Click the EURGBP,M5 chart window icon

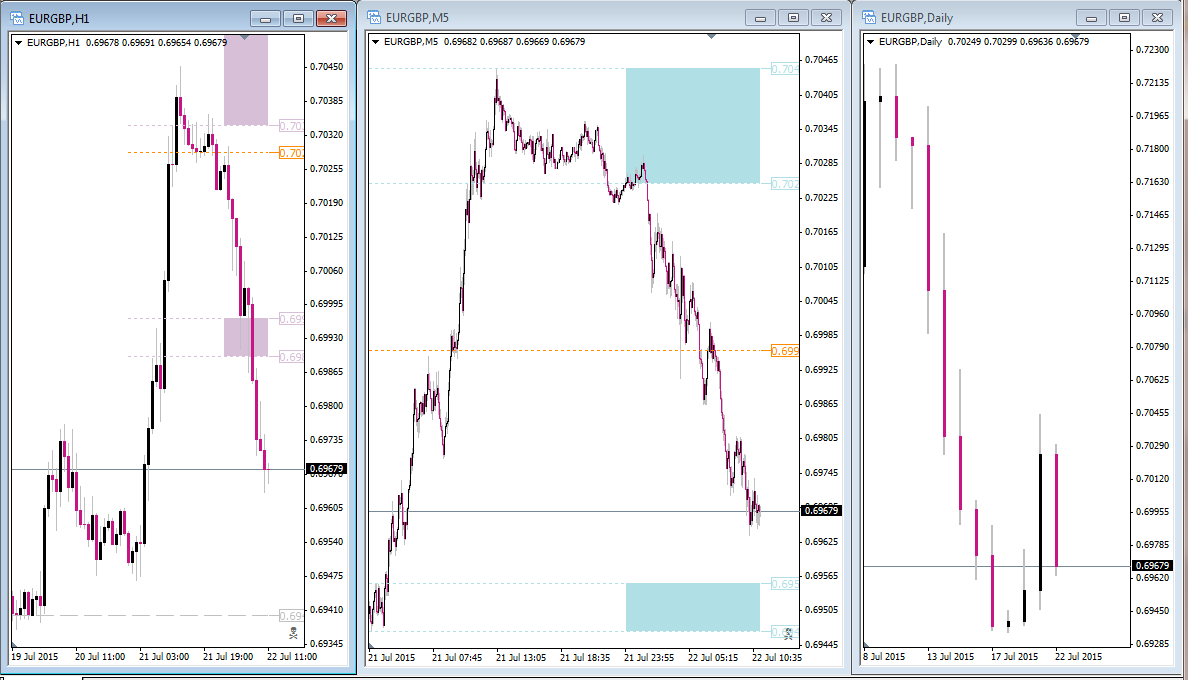374,17
